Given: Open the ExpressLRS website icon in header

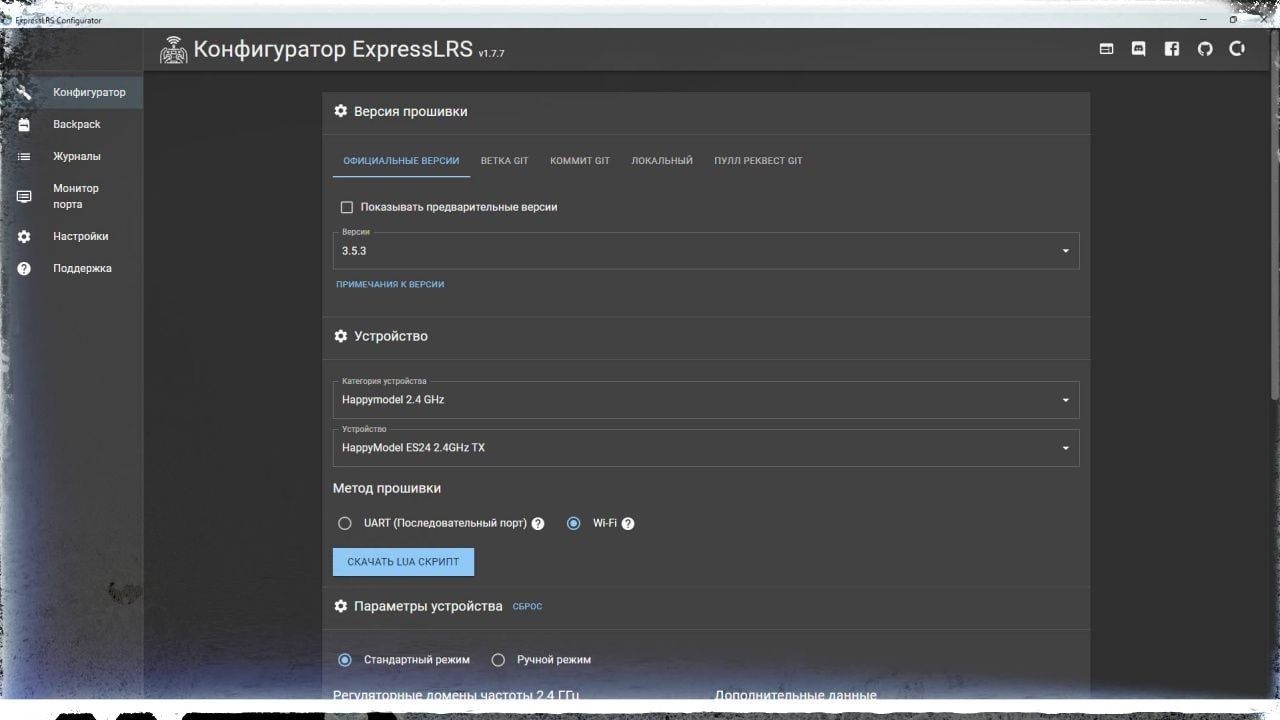Looking at the screenshot, I should pyautogui.click(x=1106, y=49).
